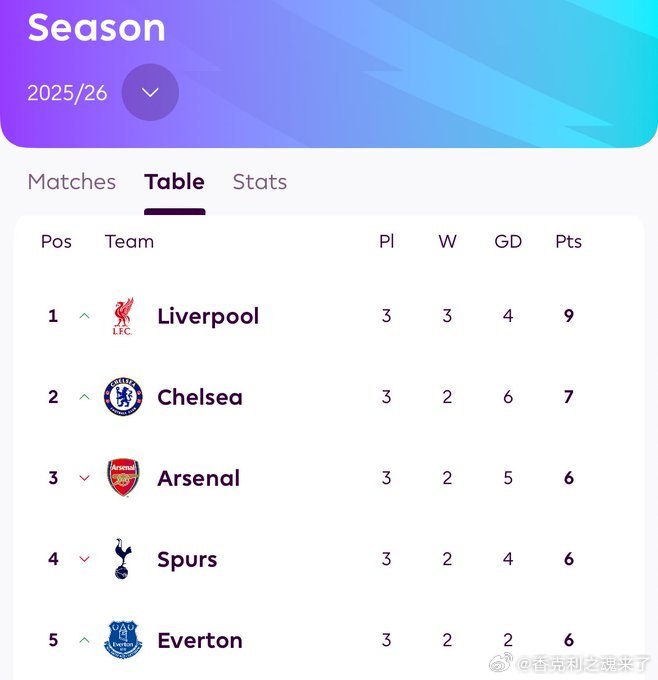Switch to the Matches tab
The width and height of the screenshot is (658, 680).
coord(72,182)
